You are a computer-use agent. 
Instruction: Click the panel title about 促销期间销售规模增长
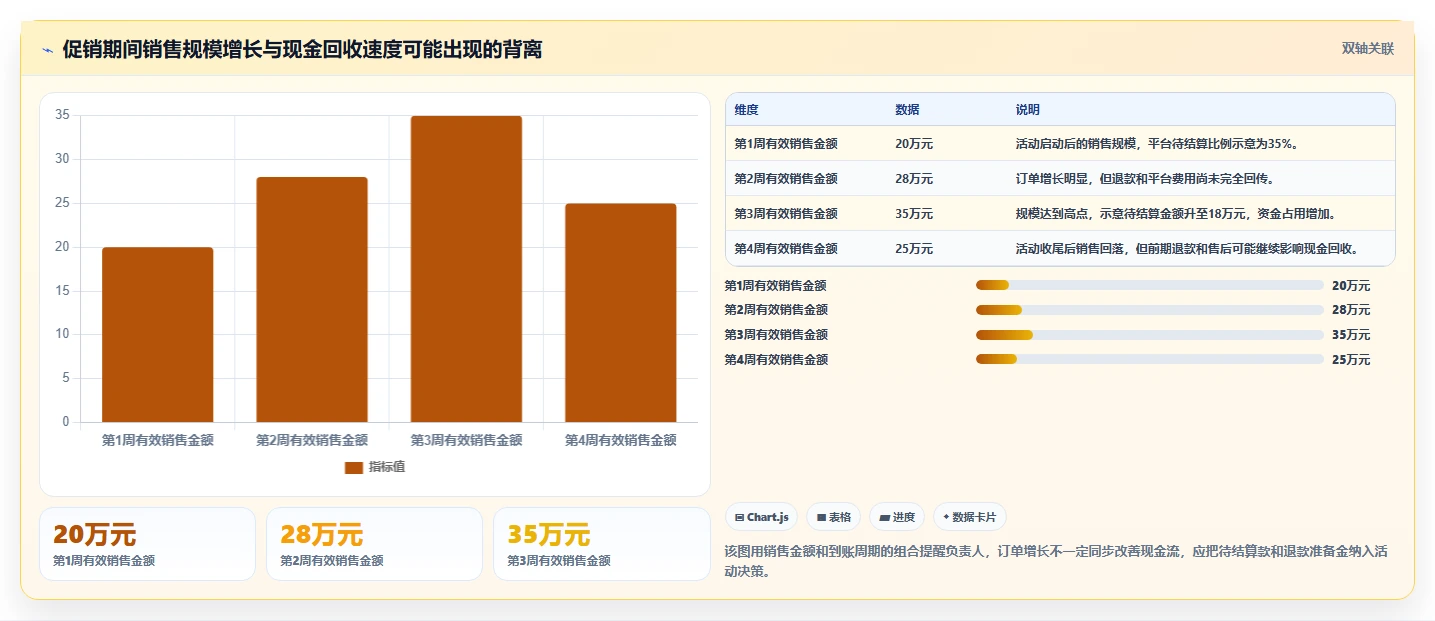tap(302, 49)
